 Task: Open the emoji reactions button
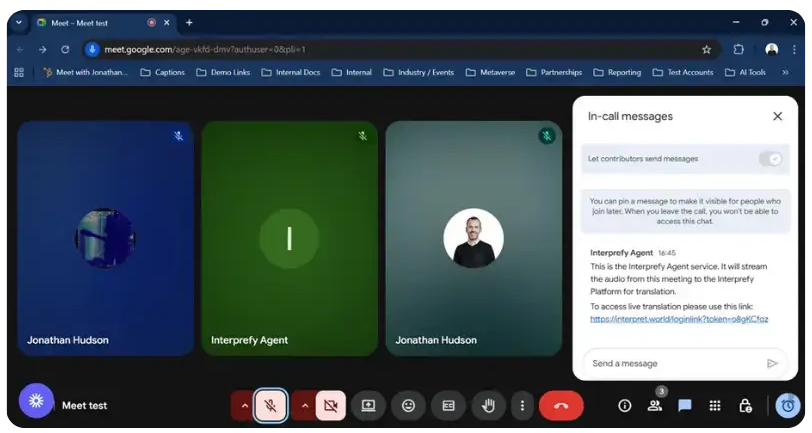pyautogui.click(x=408, y=406)
